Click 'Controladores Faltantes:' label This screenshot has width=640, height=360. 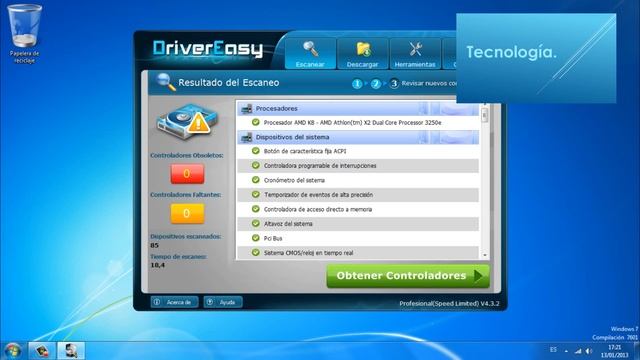[186, 195]
